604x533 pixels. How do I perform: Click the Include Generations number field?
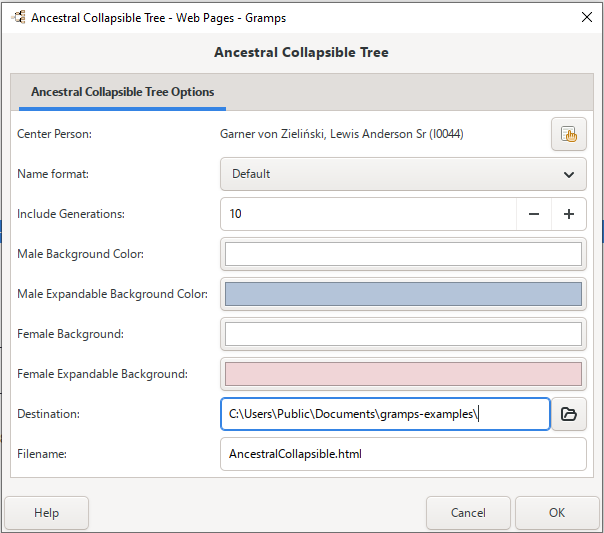(368, 214)
